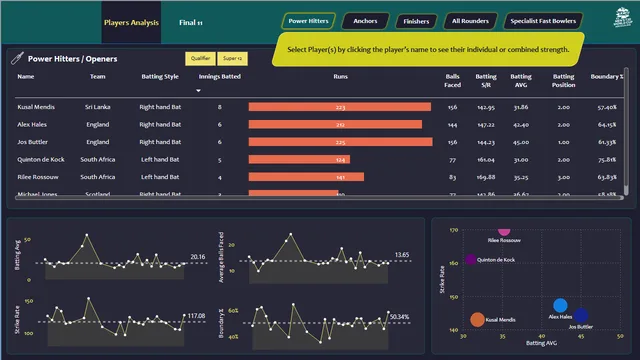Viewport: 640px width, 360px height.
Task: Sort by the Batting AVG column header
Action: 521,81
